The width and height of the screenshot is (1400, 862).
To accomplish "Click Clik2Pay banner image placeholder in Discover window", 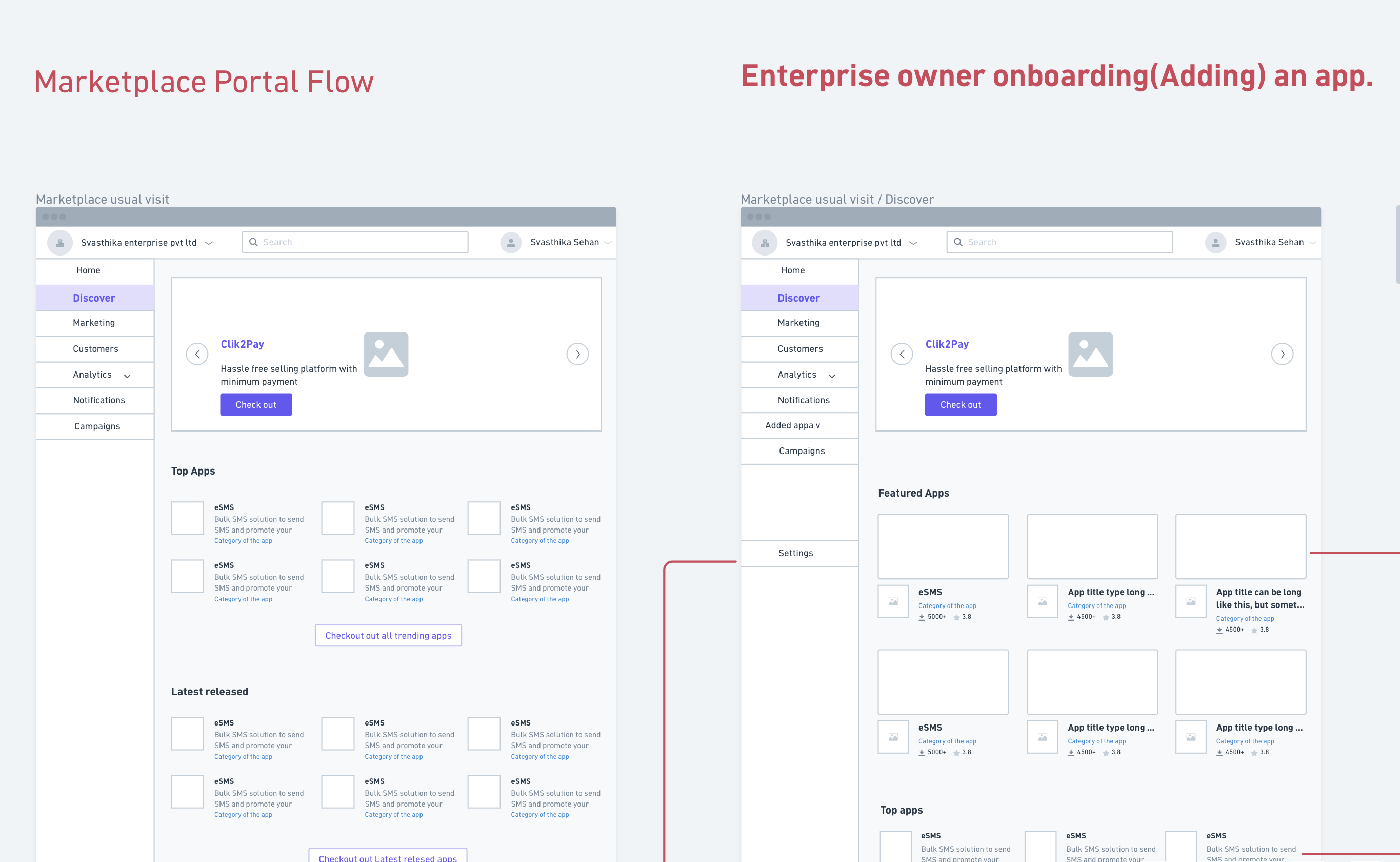I will pyautogui.click(x=1091, y=354).
